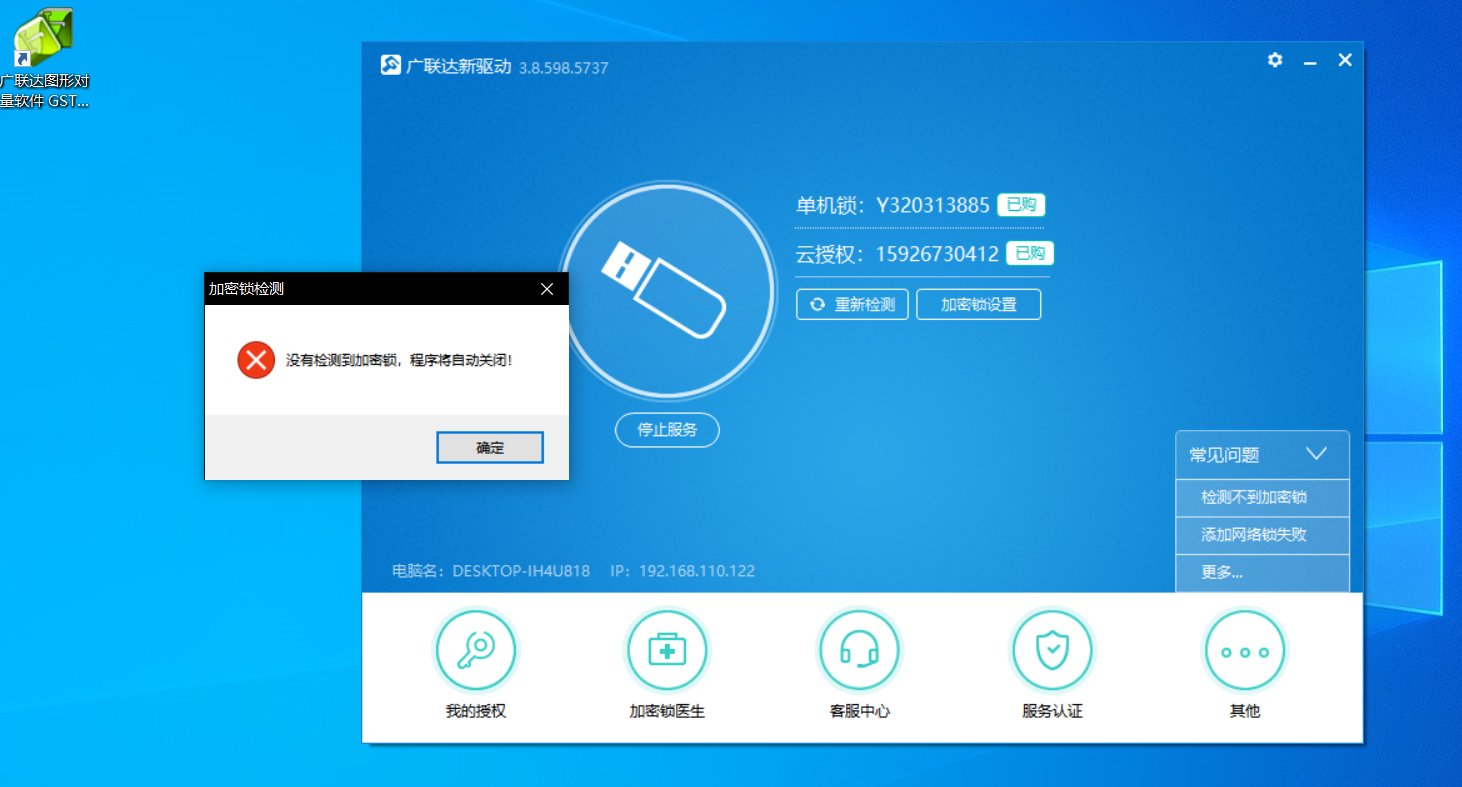
Task: Open the 客服中心 headset icon
Action: coord(859,651)
